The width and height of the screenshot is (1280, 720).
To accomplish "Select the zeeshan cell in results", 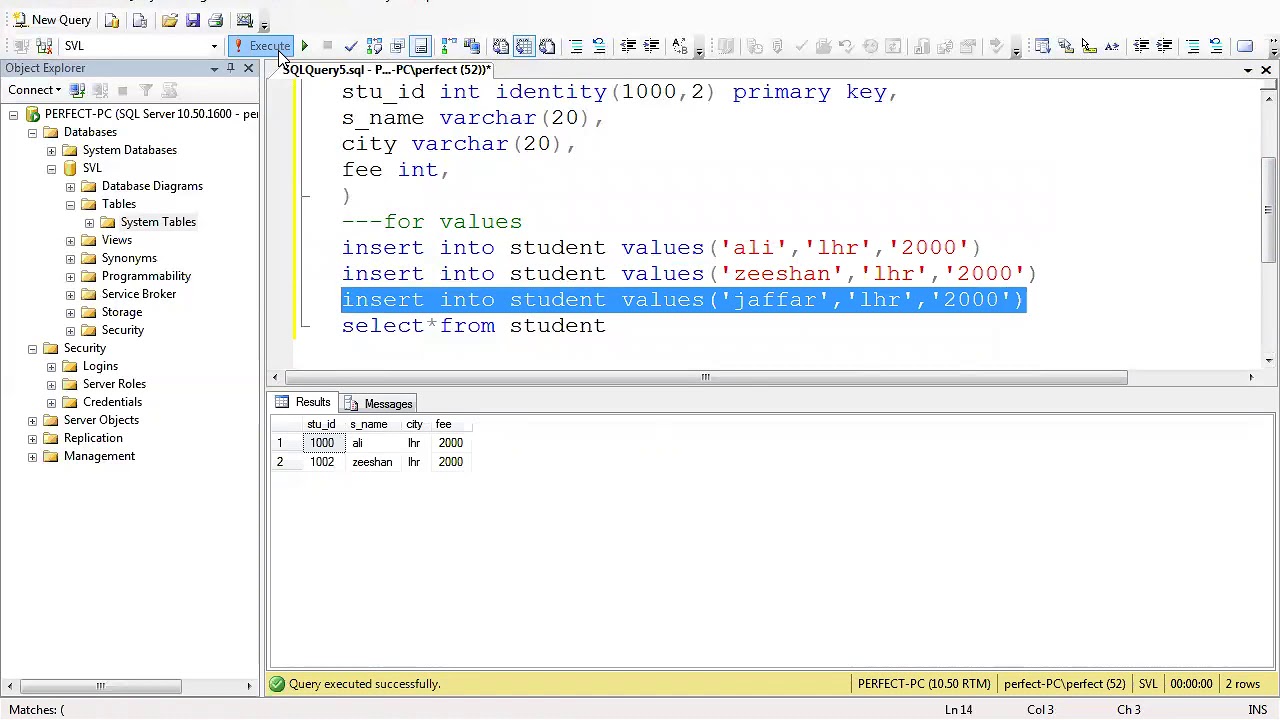I will [372, 462].
